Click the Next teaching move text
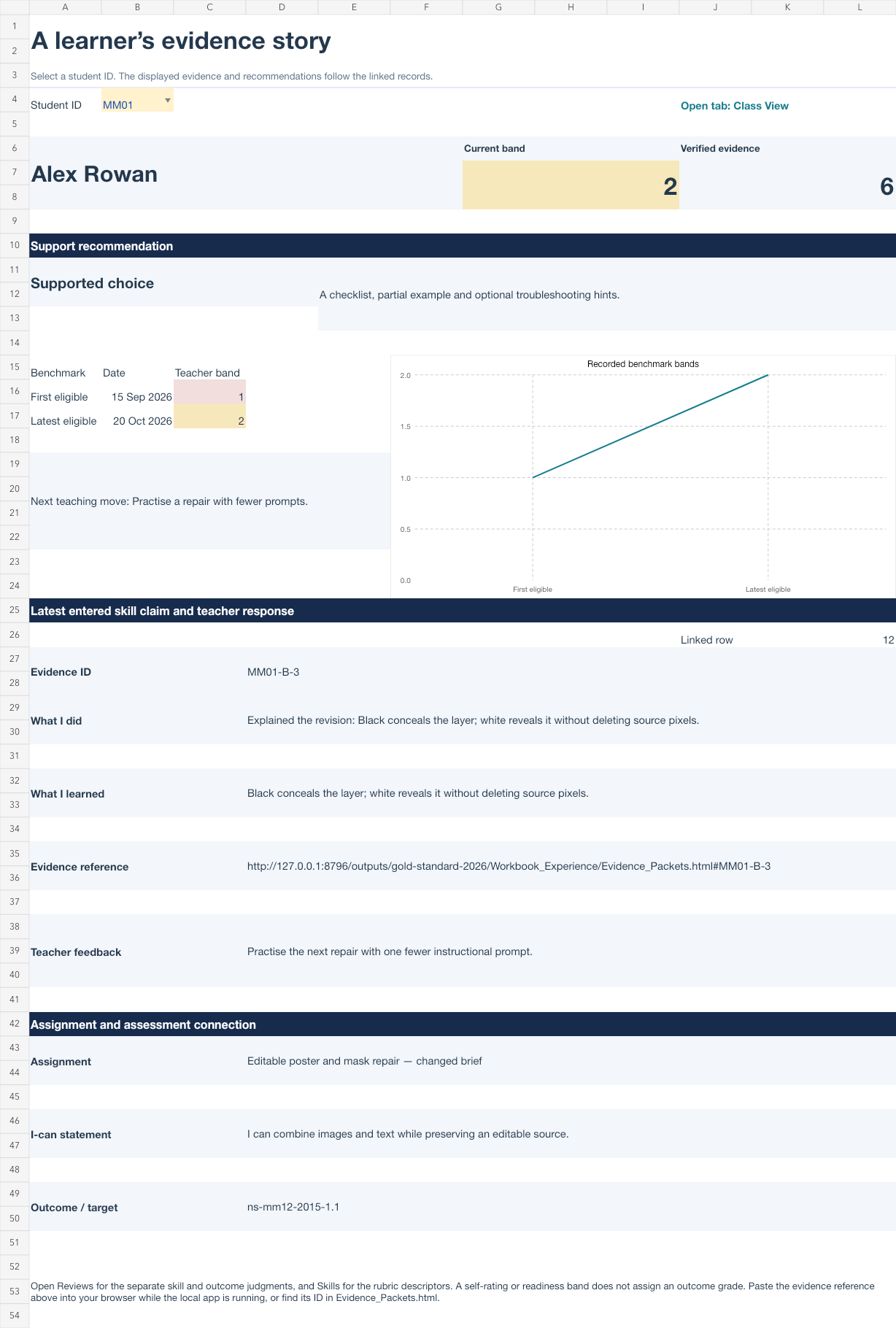The width and height of the screenshot is (896, 1328). (x=169, y=501)
